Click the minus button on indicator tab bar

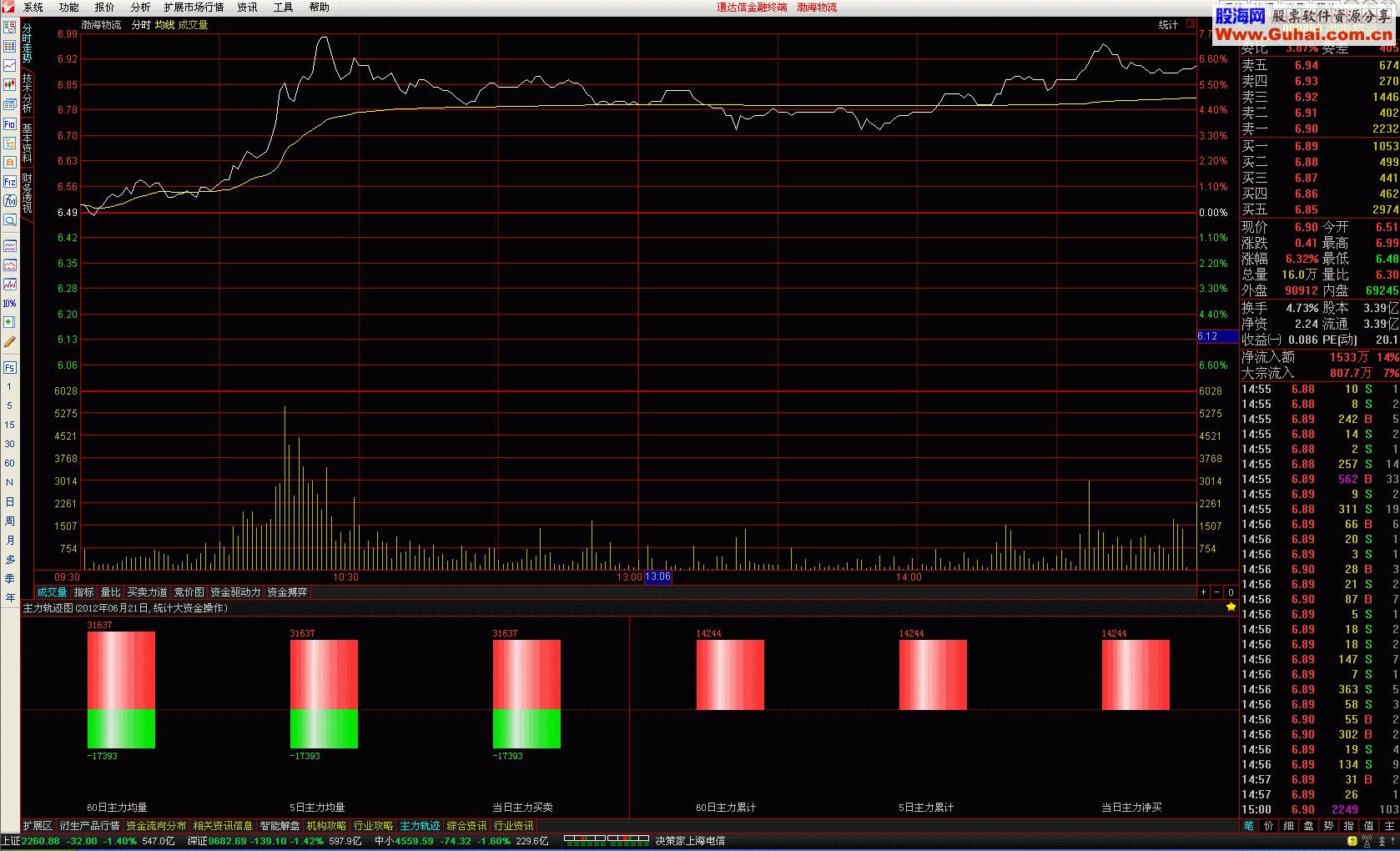(x=1216, y=592)
